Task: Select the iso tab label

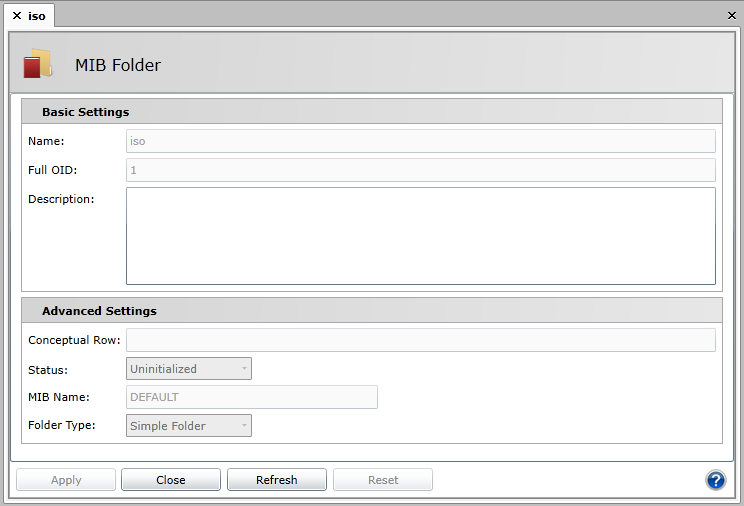Action: pos(37,16)
